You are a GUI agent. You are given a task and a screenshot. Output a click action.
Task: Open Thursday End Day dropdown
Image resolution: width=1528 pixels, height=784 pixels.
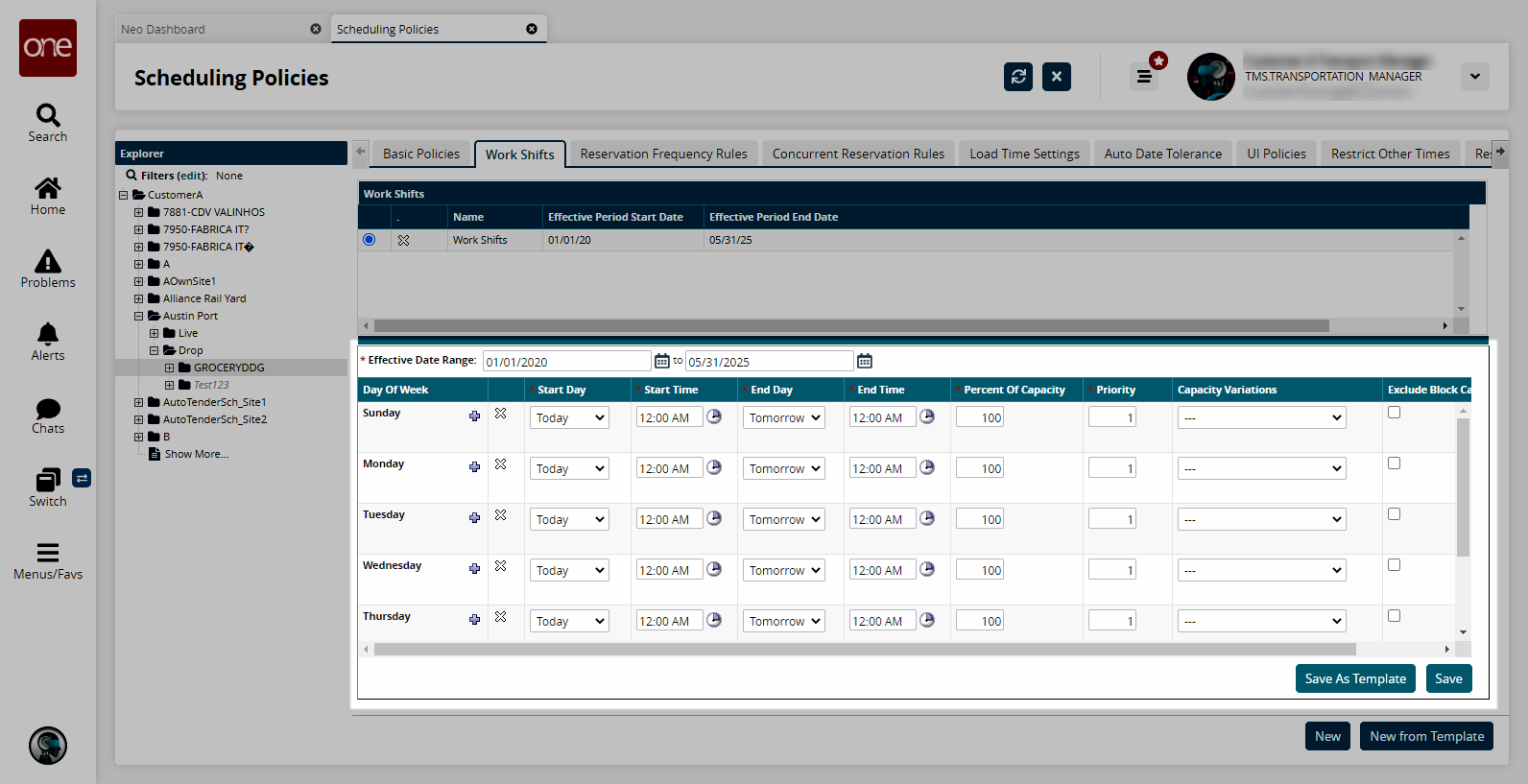click(x=784, y=621)
